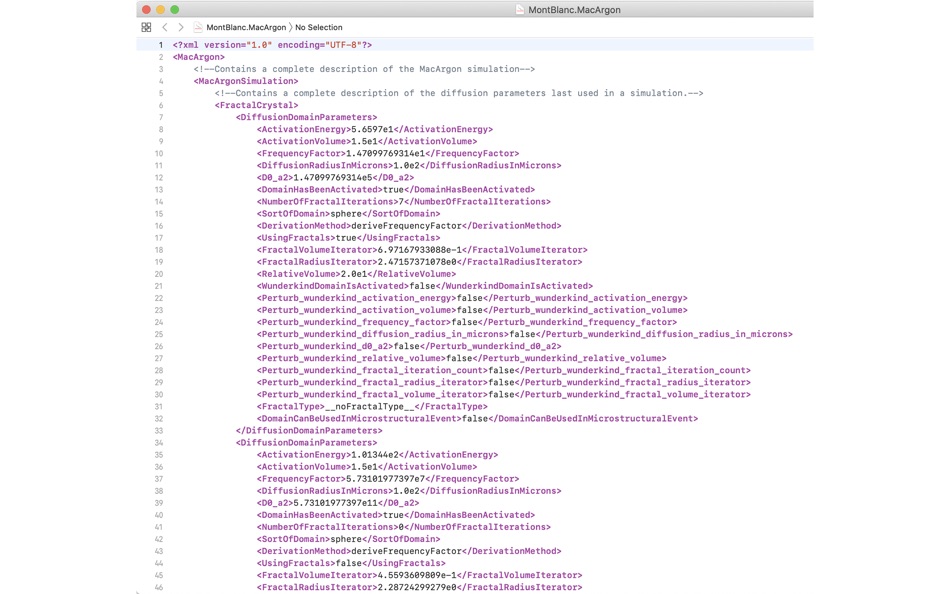
Task: Click the MontBlanc.MacArgon window title
Action: click(x=574, y=10)
